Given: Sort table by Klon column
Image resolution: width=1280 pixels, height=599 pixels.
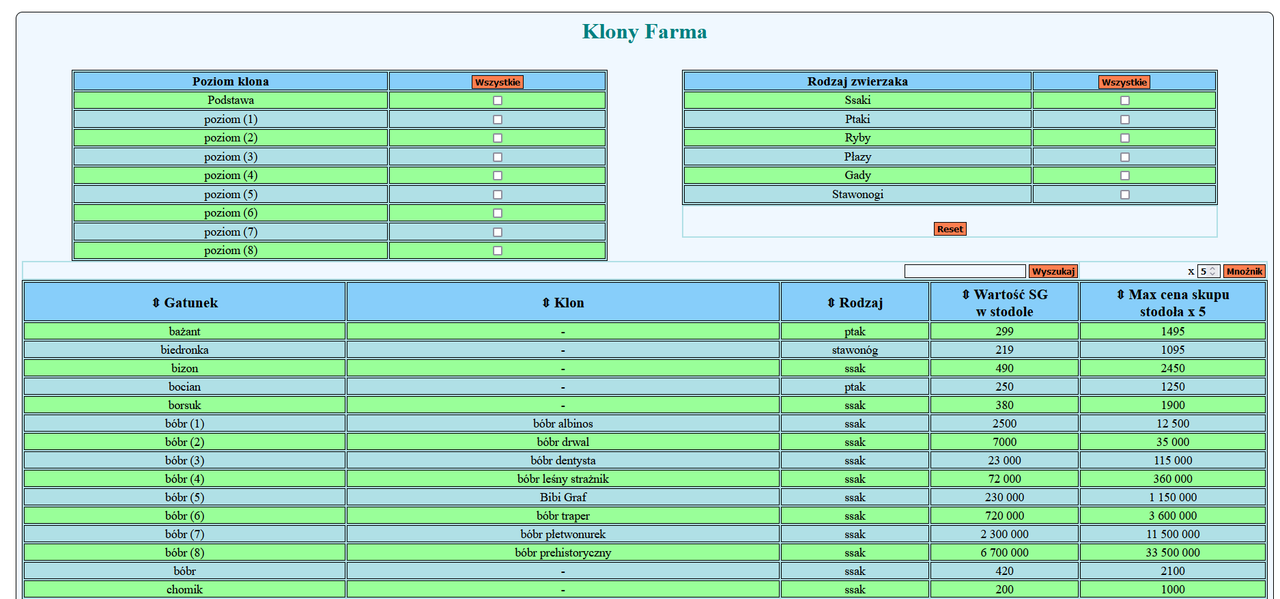Looking at the screenshot, I should click(x=563, y=302).
